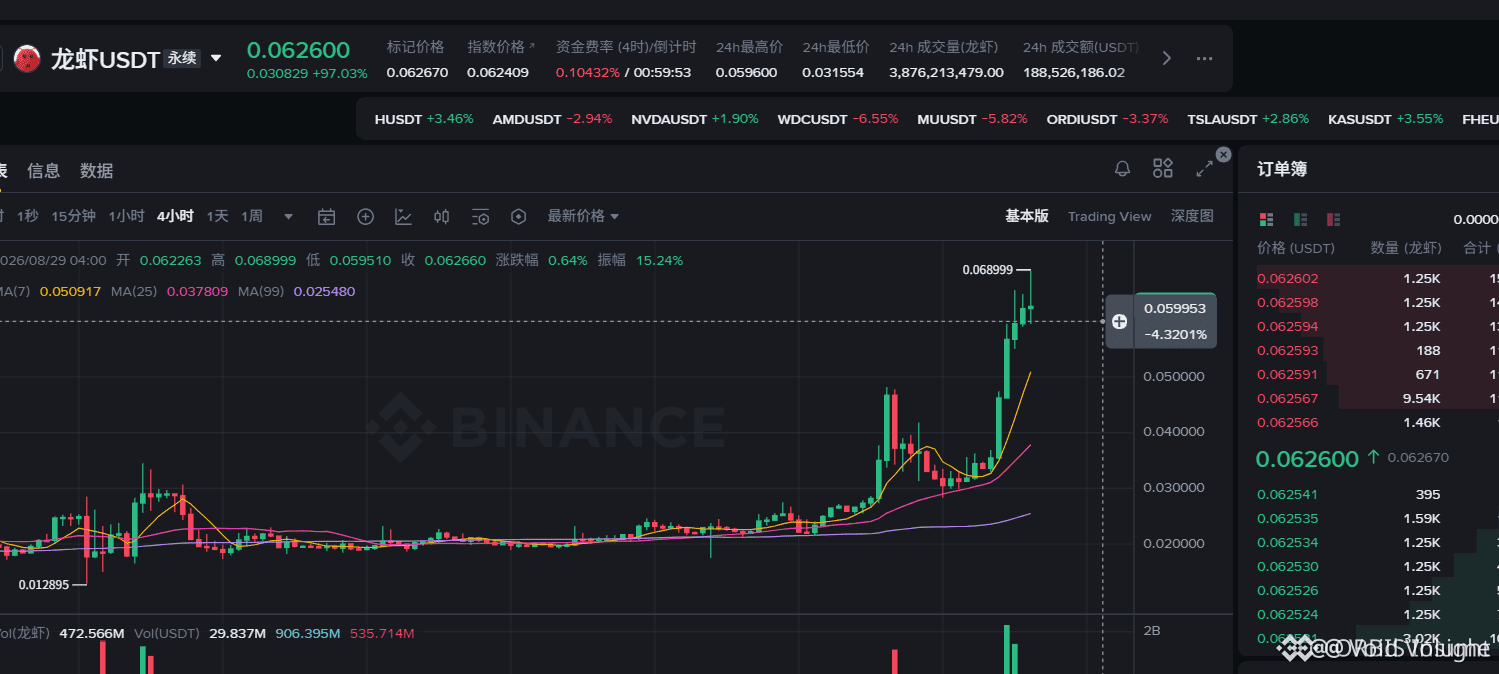Select TSLAUSDT in the ticker bar
Screen dimensions: 1499x674
pos(1248,119)
